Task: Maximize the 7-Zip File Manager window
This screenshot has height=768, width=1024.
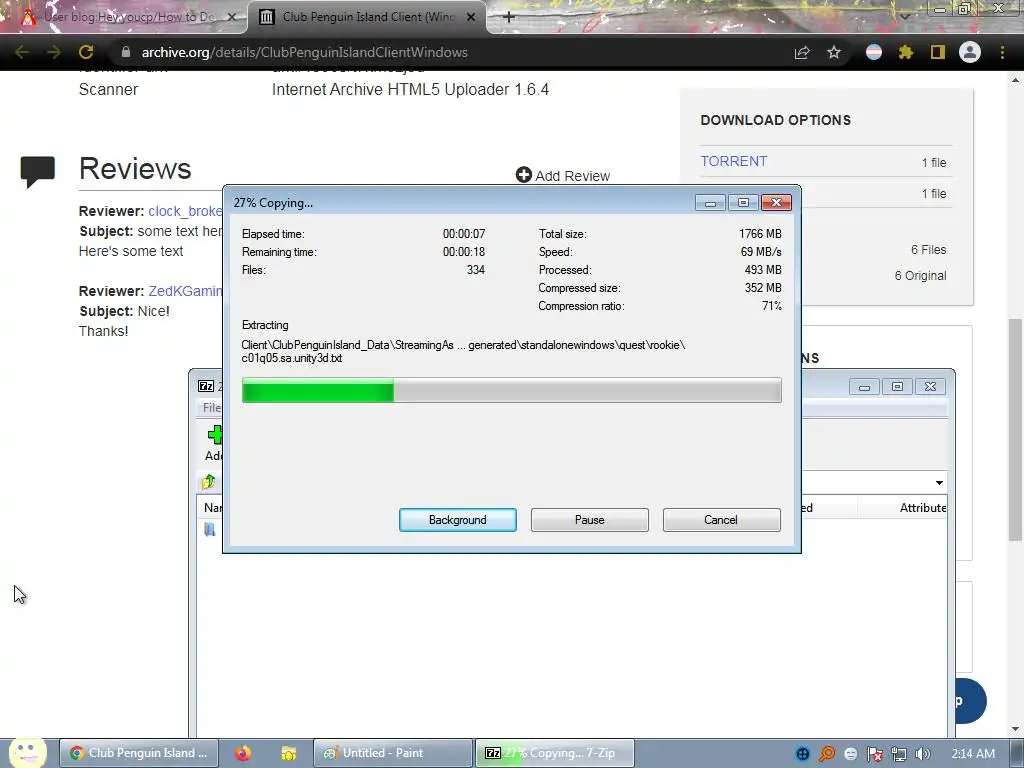Action: tap(897, 387)
